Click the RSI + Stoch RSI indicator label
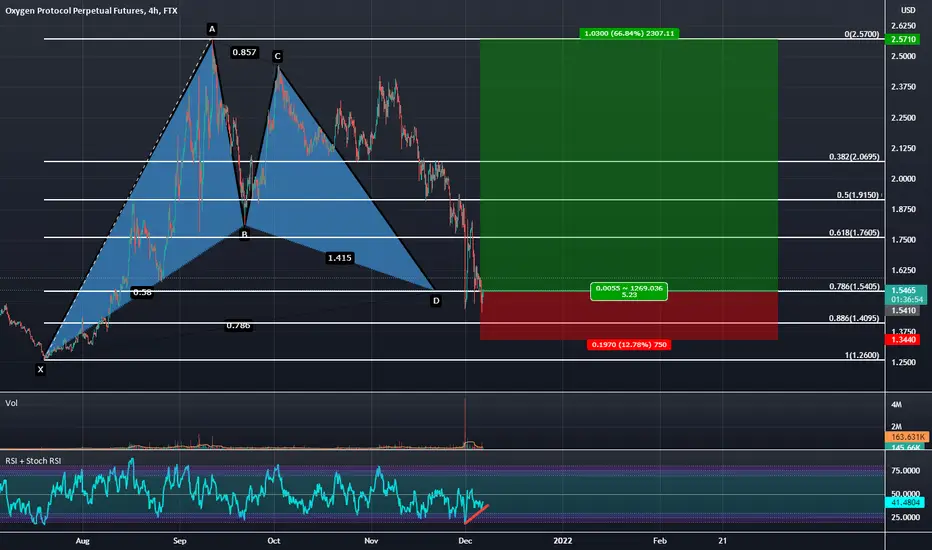The height and width of the screenshot is (550, 932). point(33,461)
